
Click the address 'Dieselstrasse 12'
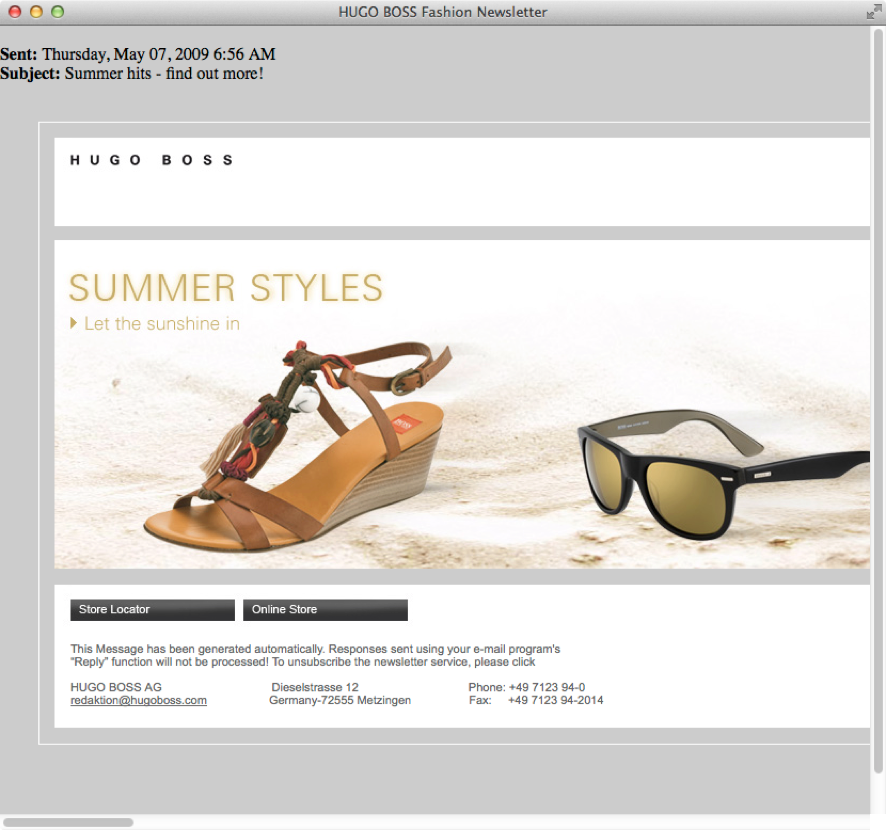pos(315,688)
